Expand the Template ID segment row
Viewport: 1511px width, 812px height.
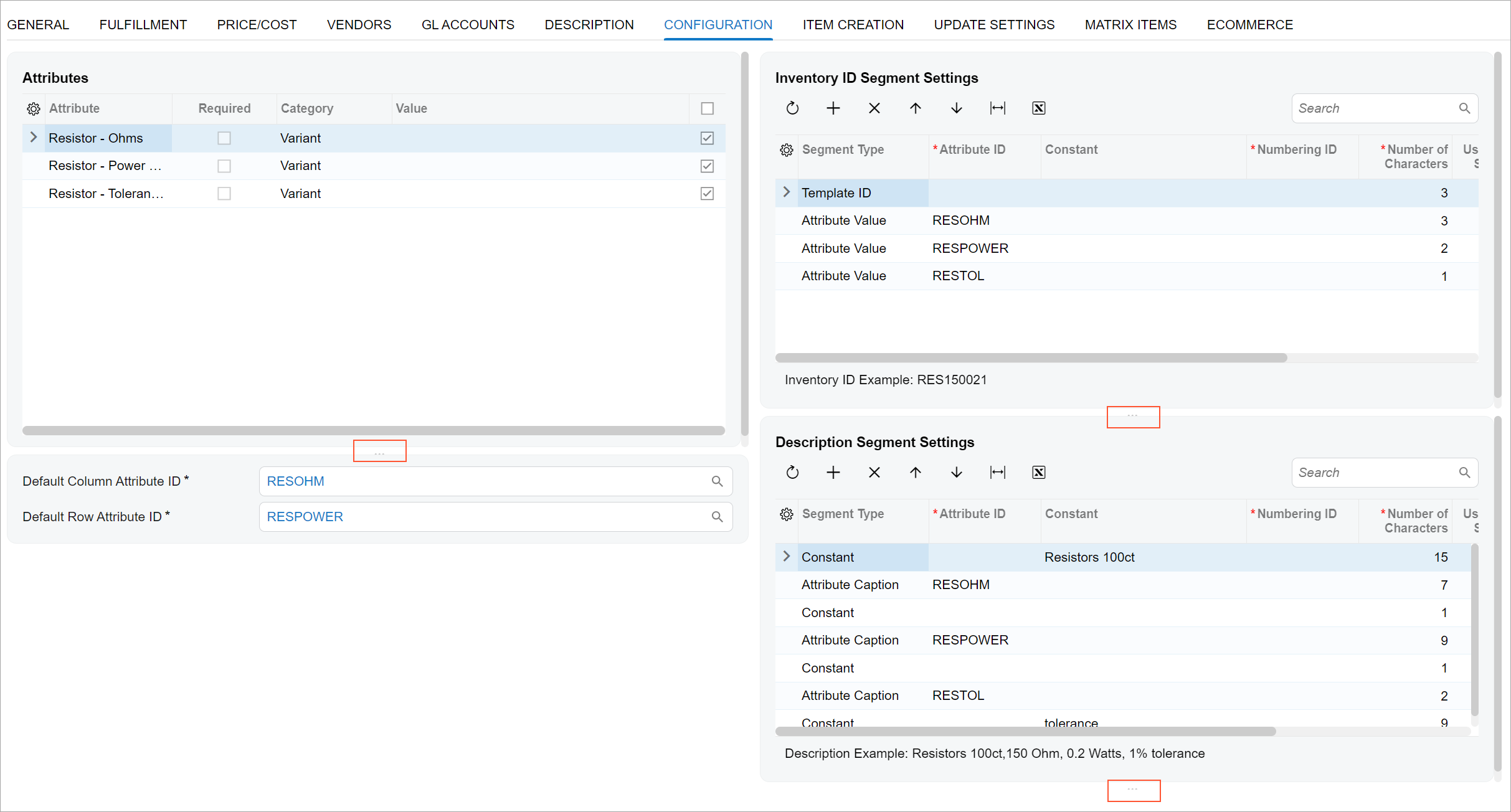pyautogui.click(x=786, y=192)
